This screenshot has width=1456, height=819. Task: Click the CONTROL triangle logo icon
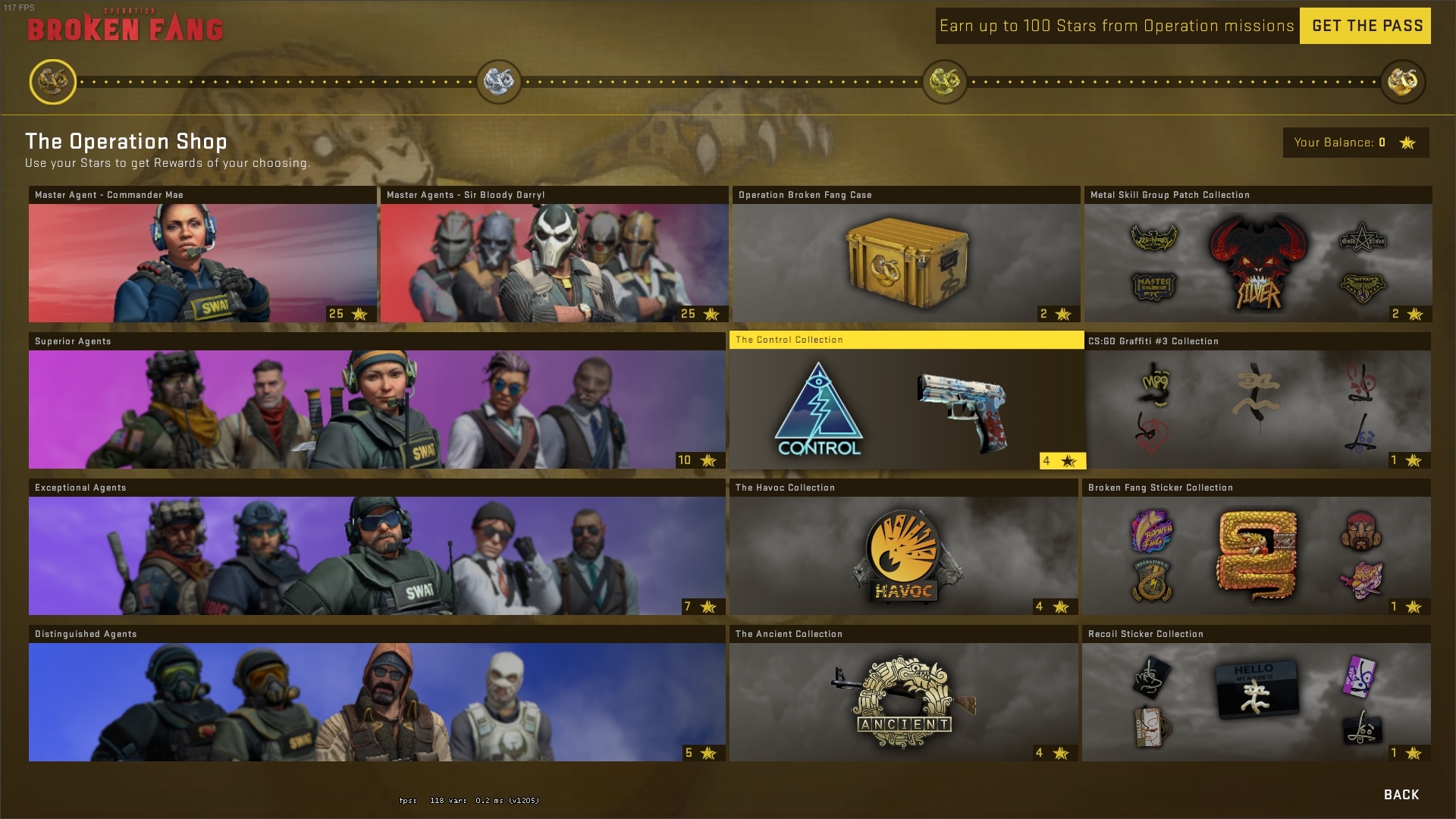point(818,409)
